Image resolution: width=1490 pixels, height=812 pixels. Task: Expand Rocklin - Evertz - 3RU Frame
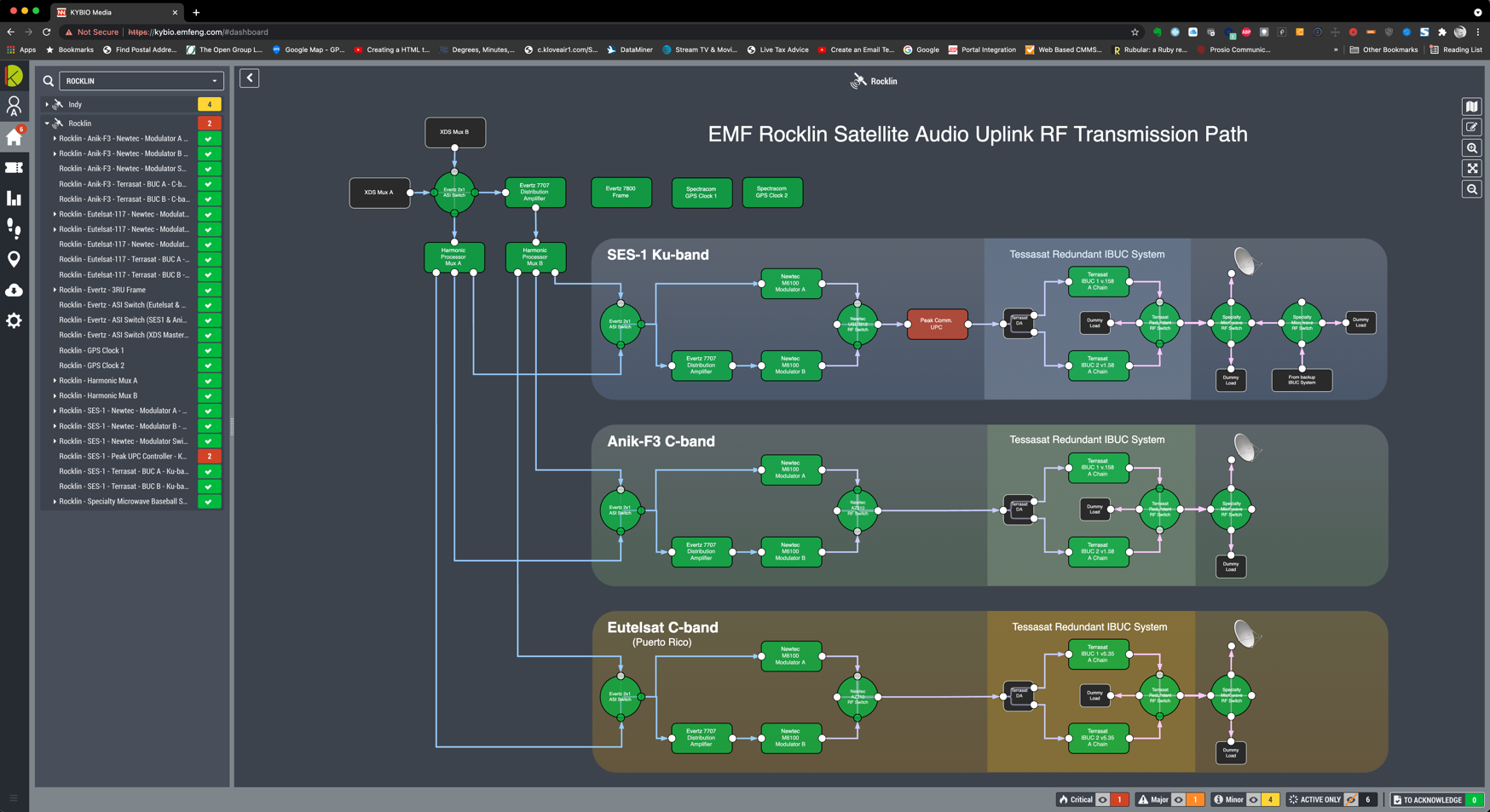[55, 290]
